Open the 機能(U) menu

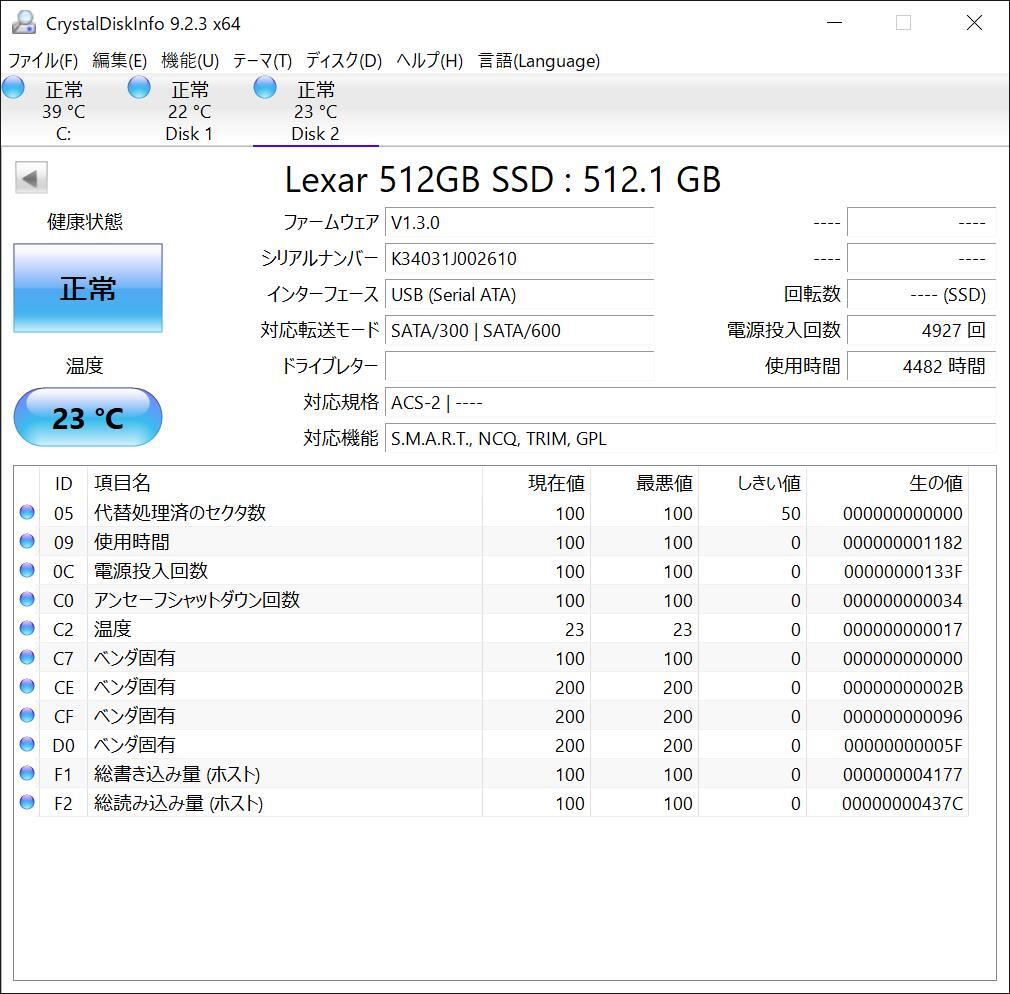190,61
